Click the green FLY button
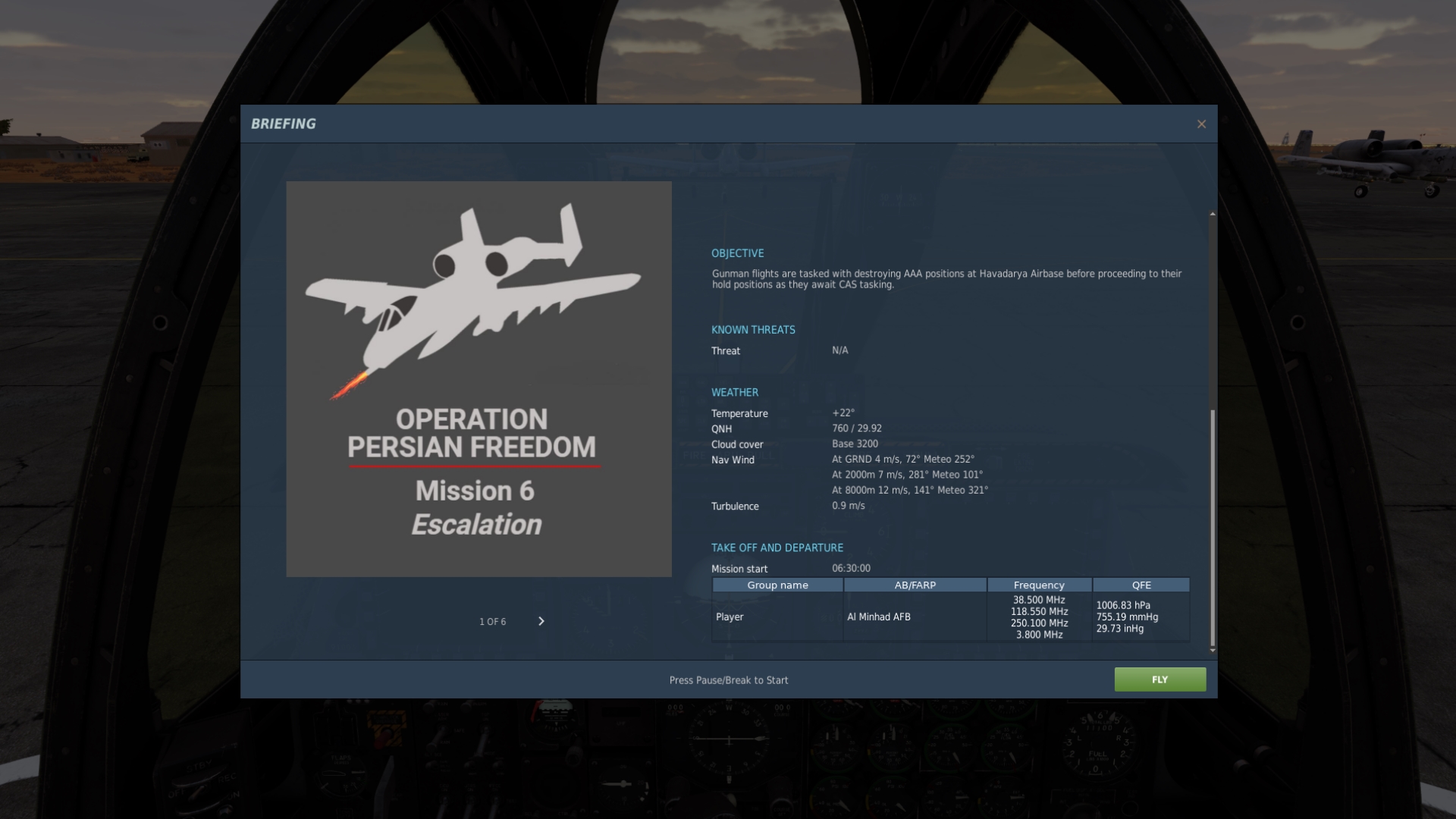The height and width of the screenshot is (819, 1456). tap(1159, 679)
